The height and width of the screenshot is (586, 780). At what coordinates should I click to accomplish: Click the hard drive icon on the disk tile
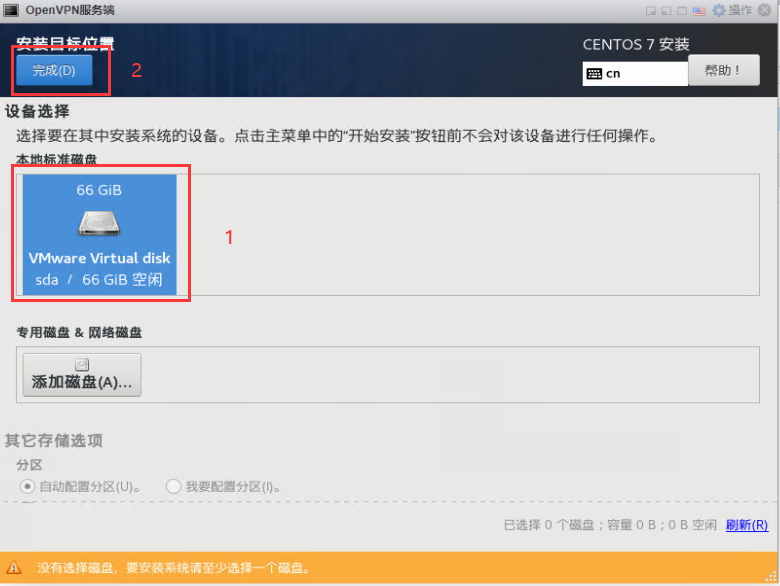[x=99, y=223]
